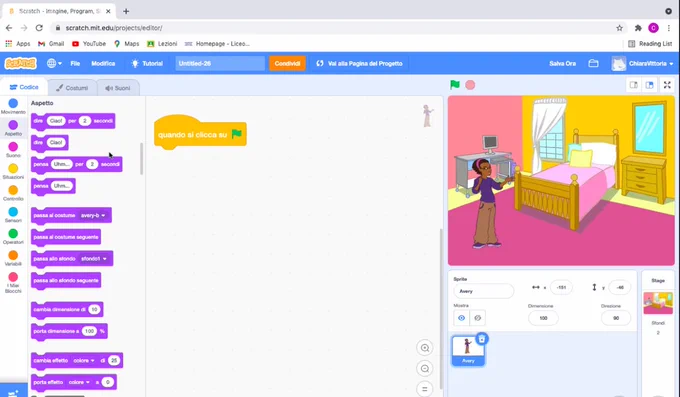Zoom in the code workspace
This screenshot has width=680, height=397.
click(425, 348)
